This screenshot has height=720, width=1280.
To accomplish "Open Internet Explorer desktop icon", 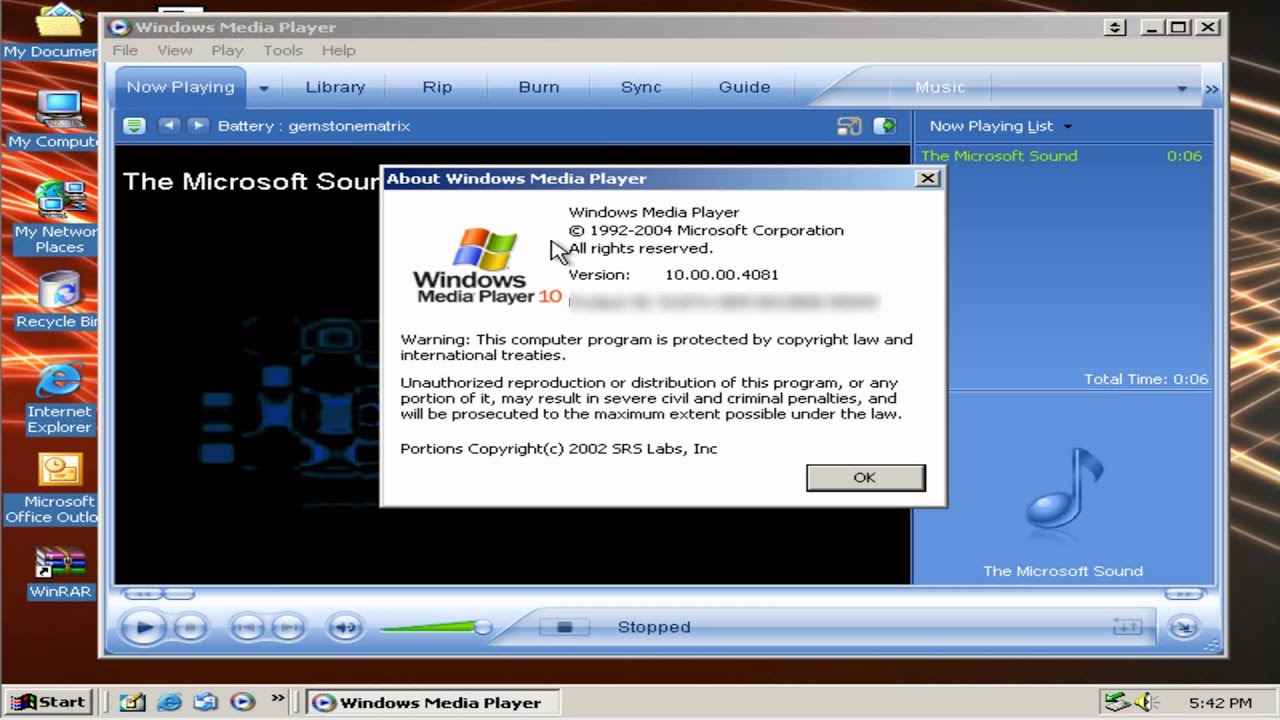I will tap(58, 398).
